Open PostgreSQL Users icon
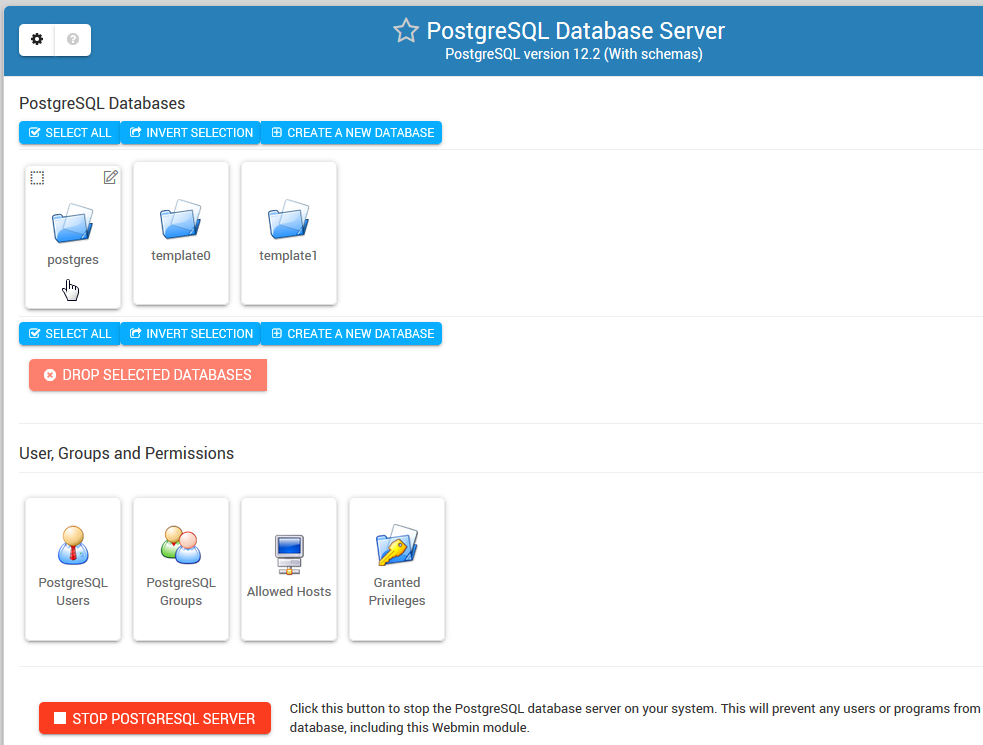The width and height of the screenshot is (983, 745). (x=73, y=545)
